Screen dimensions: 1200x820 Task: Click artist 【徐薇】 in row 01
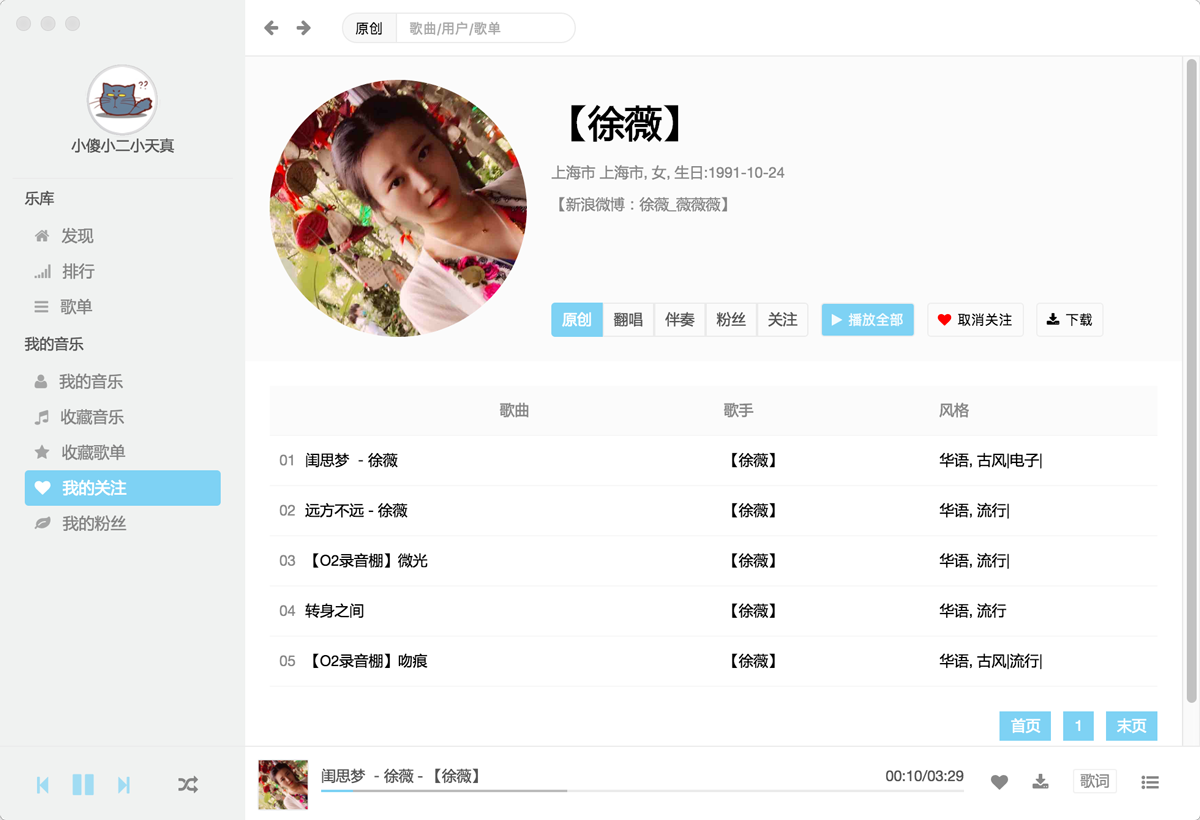tap(753, 460)
